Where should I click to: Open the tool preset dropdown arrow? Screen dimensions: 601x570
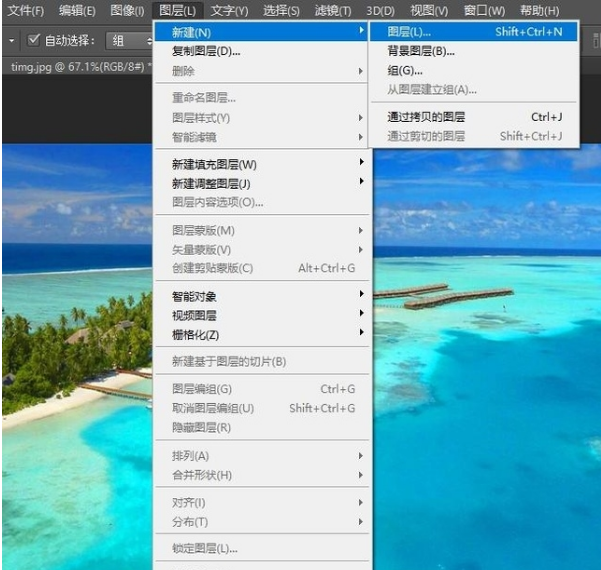click(12, 40)
